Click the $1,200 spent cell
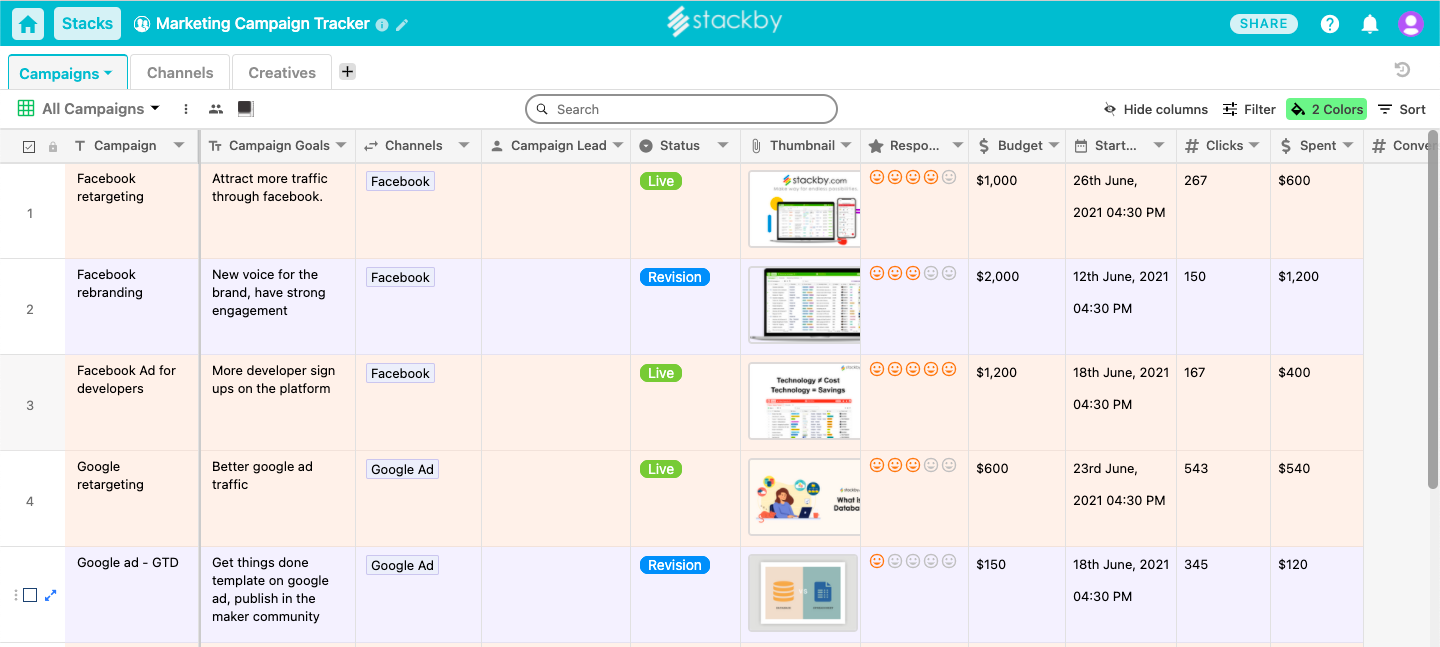 [x=1317, y=306]
